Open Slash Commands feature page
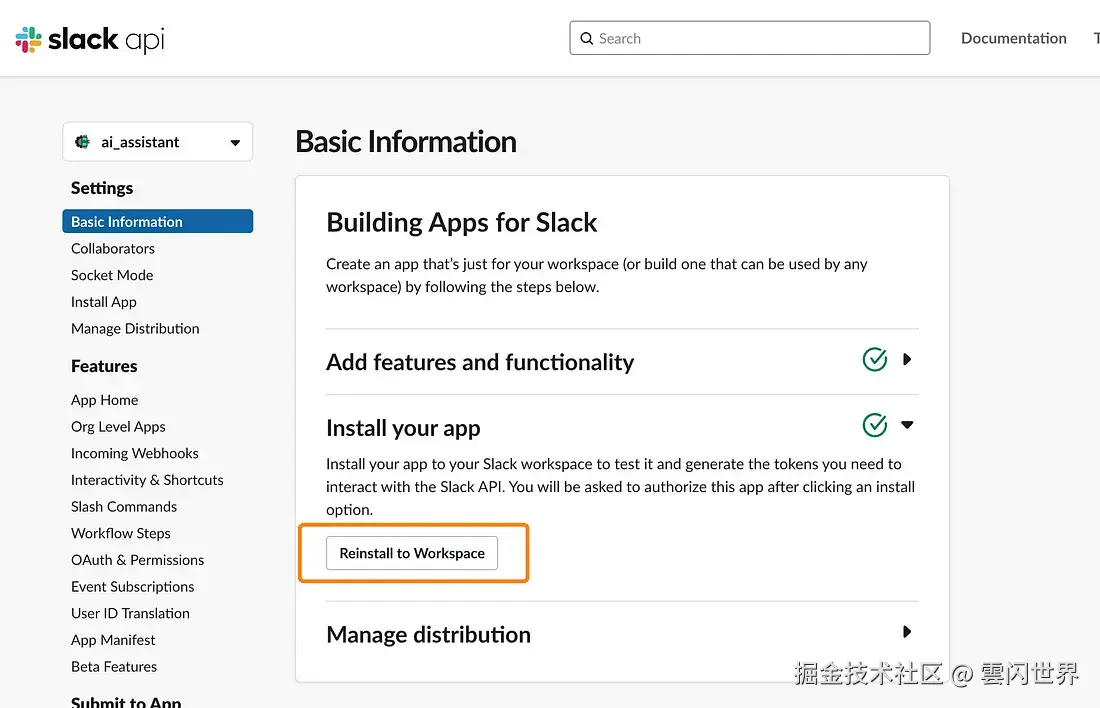 [124, 507]
